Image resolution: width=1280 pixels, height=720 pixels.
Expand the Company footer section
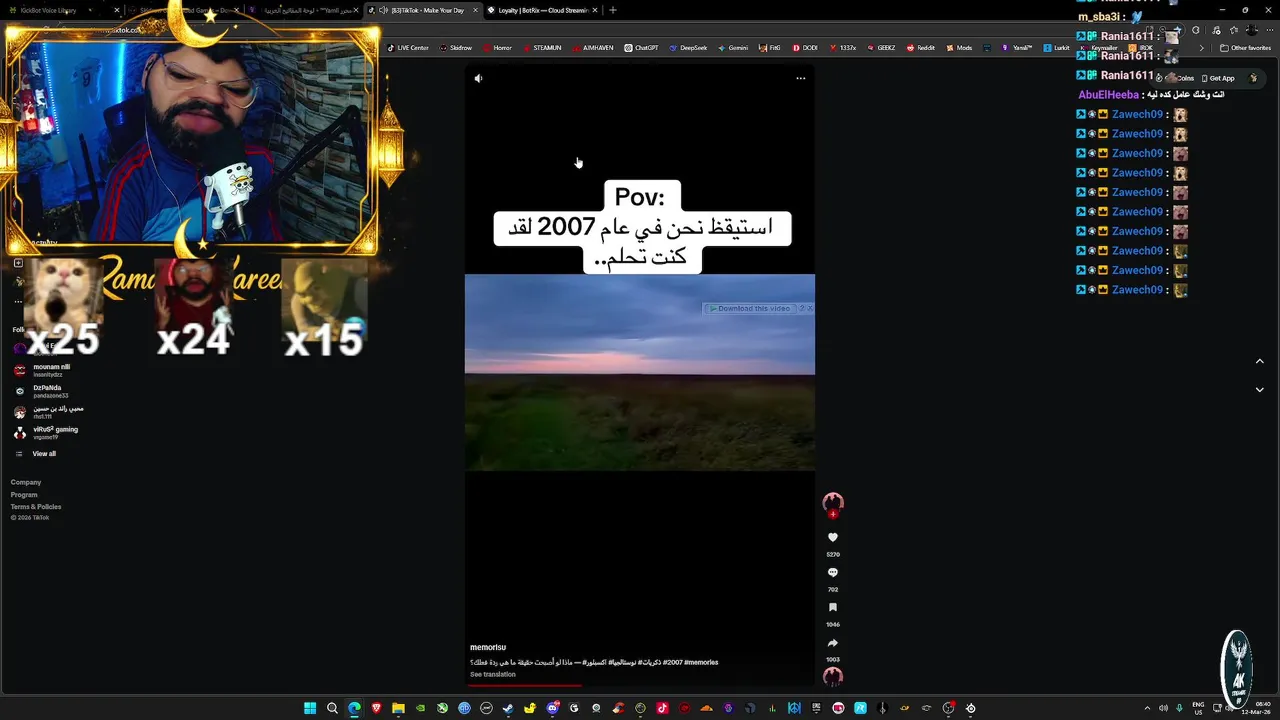26,482
